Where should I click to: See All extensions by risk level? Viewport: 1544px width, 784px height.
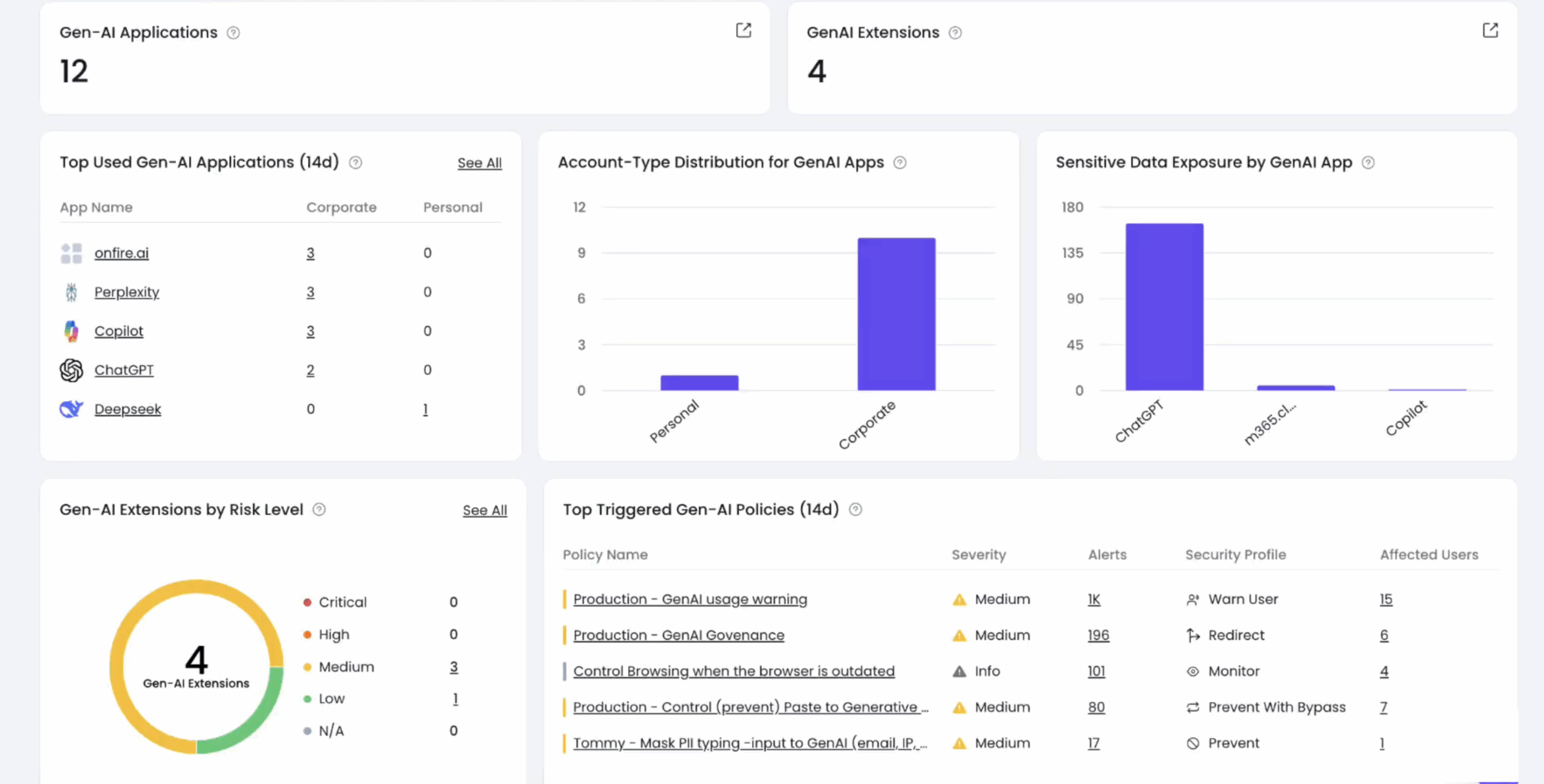484,510
